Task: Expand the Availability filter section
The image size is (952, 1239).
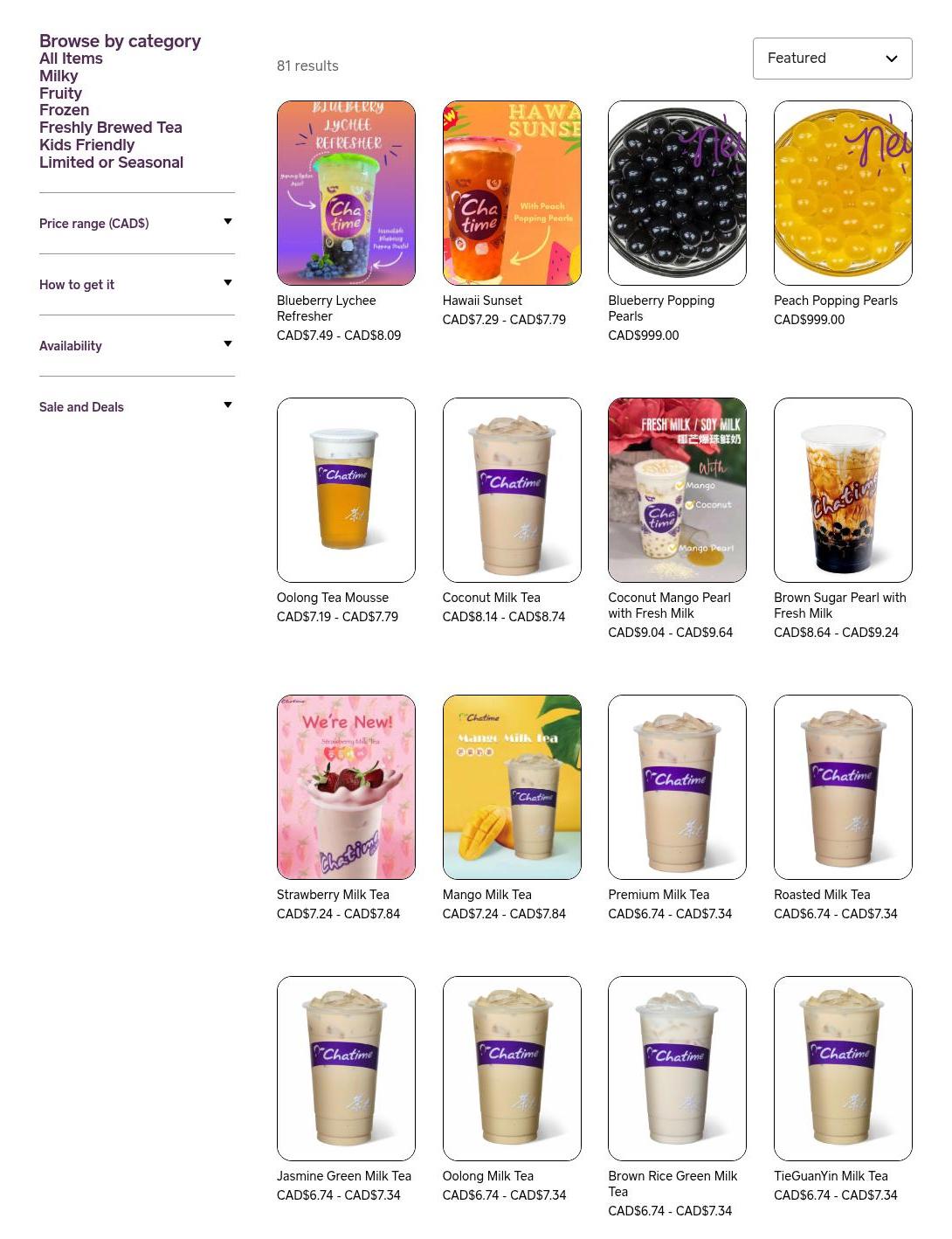Action: 137,346
